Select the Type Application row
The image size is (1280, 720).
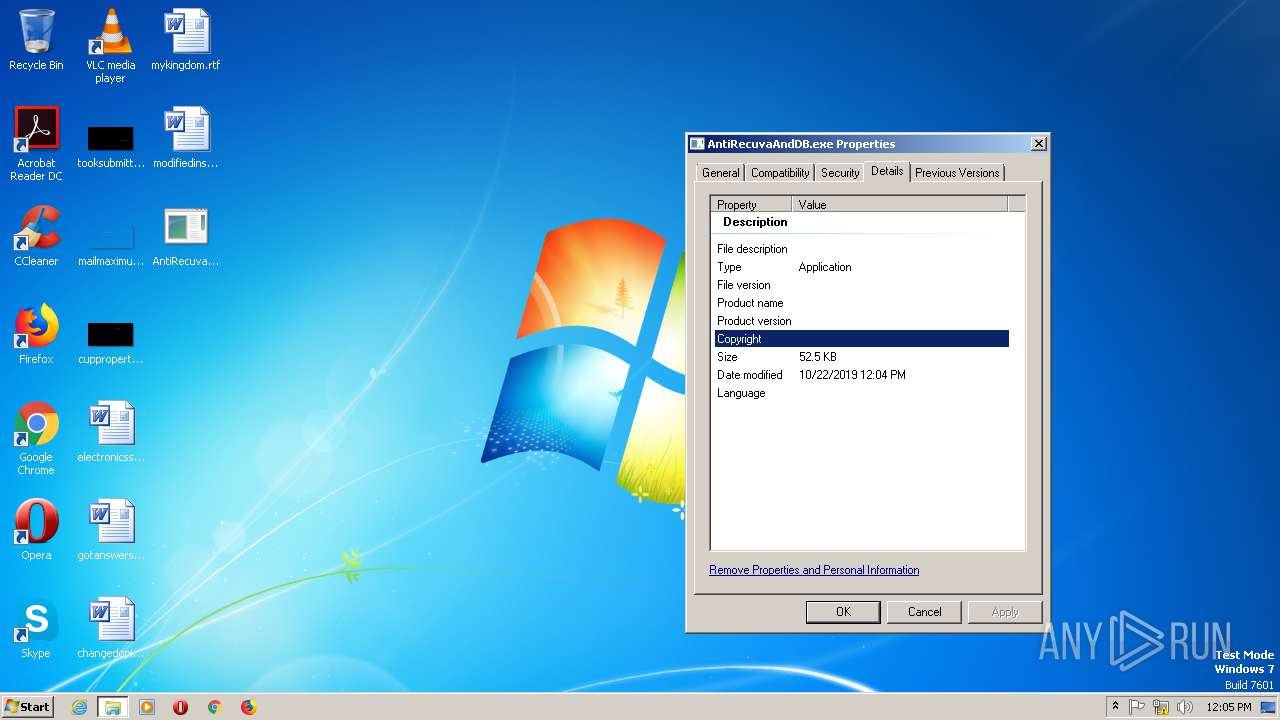pos(862,267)
